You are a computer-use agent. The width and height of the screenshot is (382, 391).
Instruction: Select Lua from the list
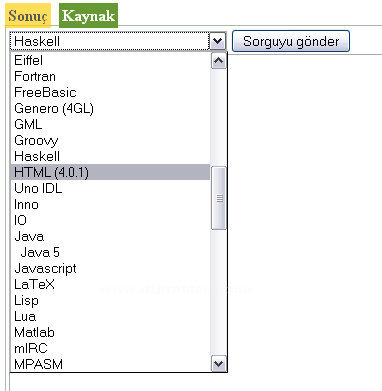click(110, 316)
